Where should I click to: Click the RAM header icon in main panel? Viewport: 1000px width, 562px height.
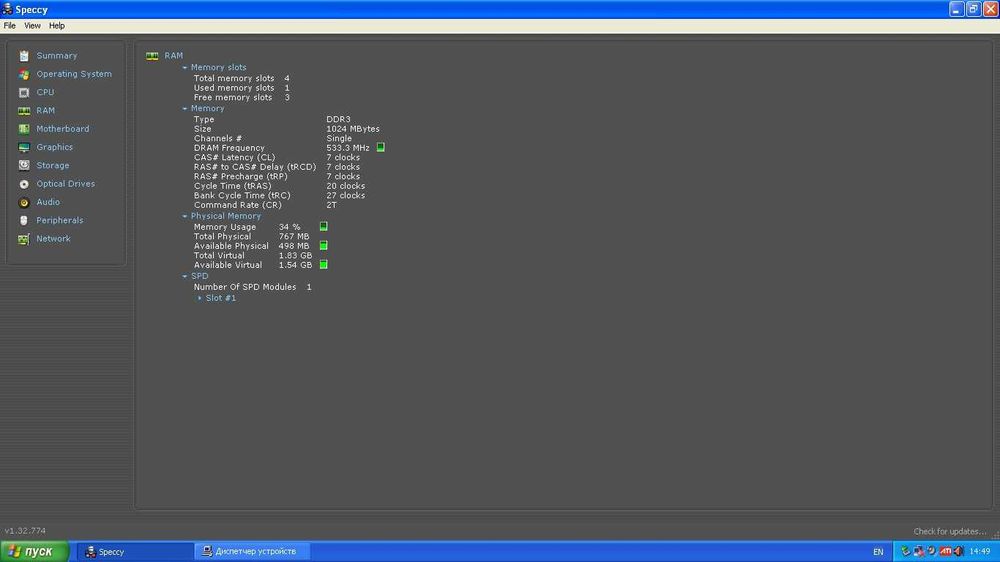(x=152, y=56)
